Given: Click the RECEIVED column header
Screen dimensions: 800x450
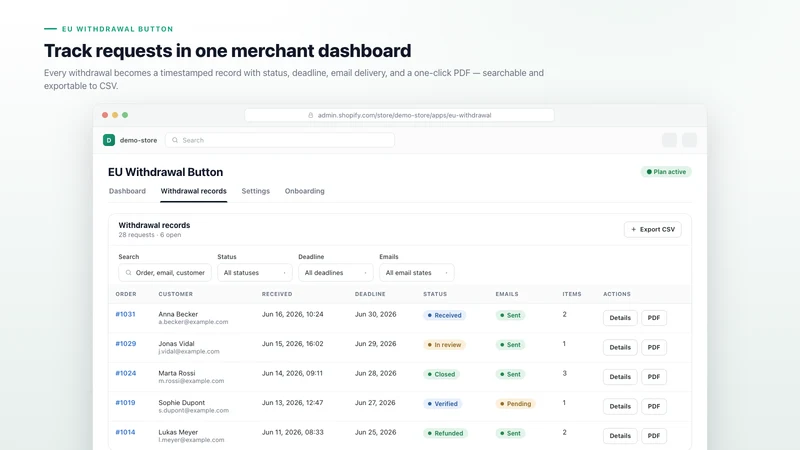Looking at the screenshot, I should coord(277,294).
